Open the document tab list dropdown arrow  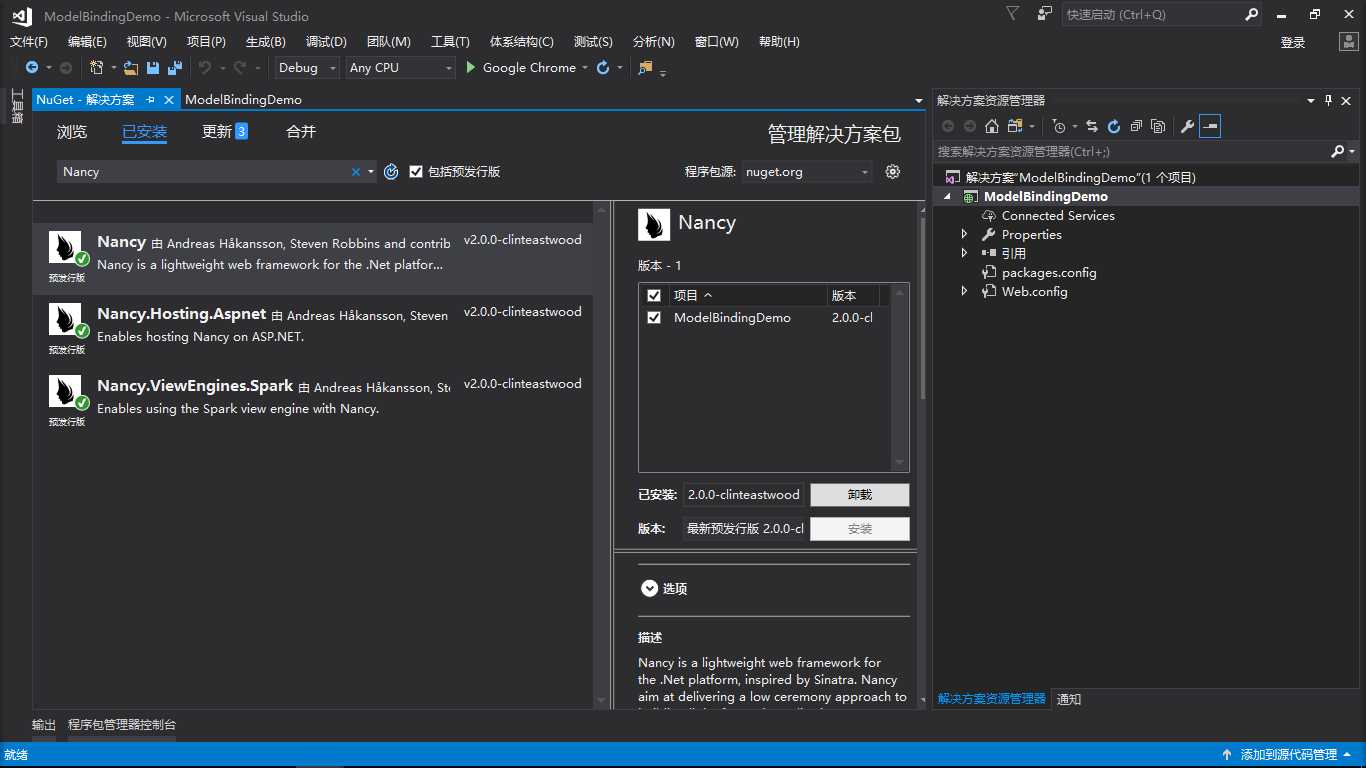[x=918, y=101]
